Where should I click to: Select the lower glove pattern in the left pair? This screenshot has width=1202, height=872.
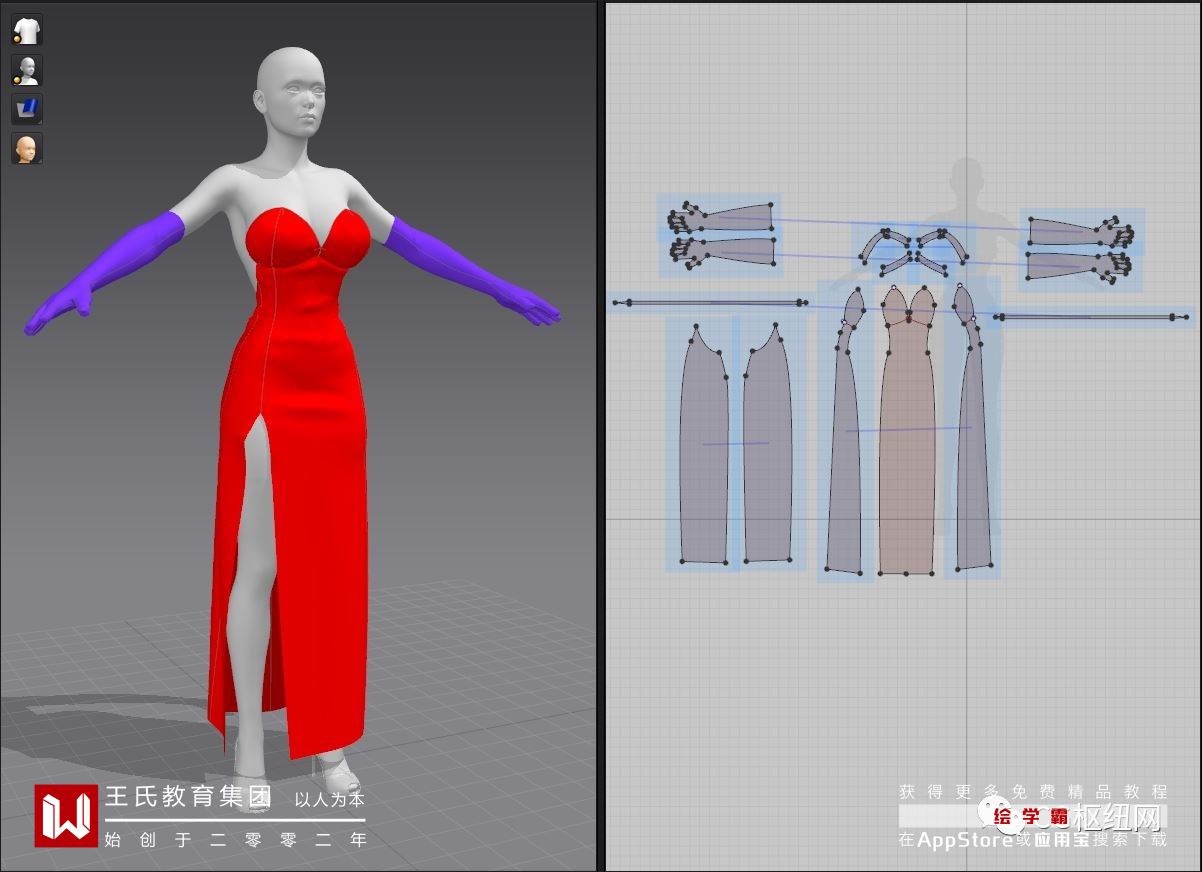point(722,250)
